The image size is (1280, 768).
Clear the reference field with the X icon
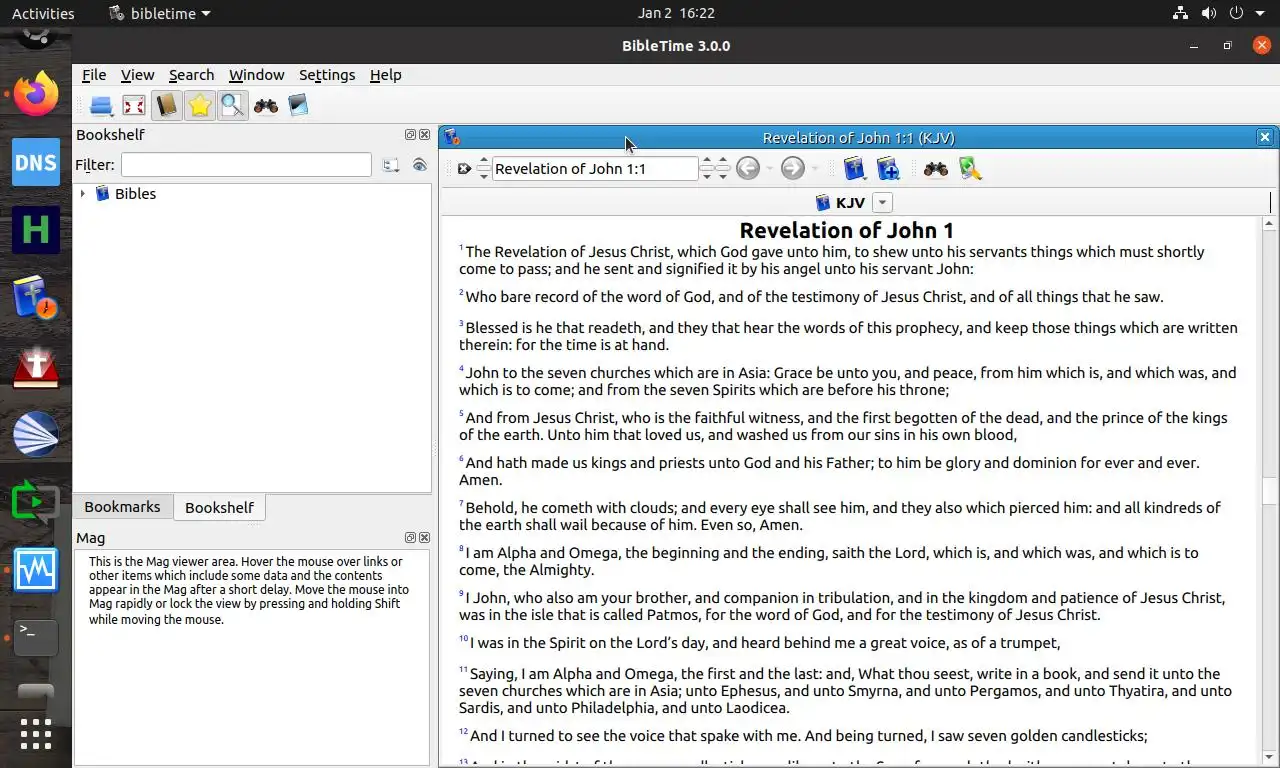click(464, 169)
